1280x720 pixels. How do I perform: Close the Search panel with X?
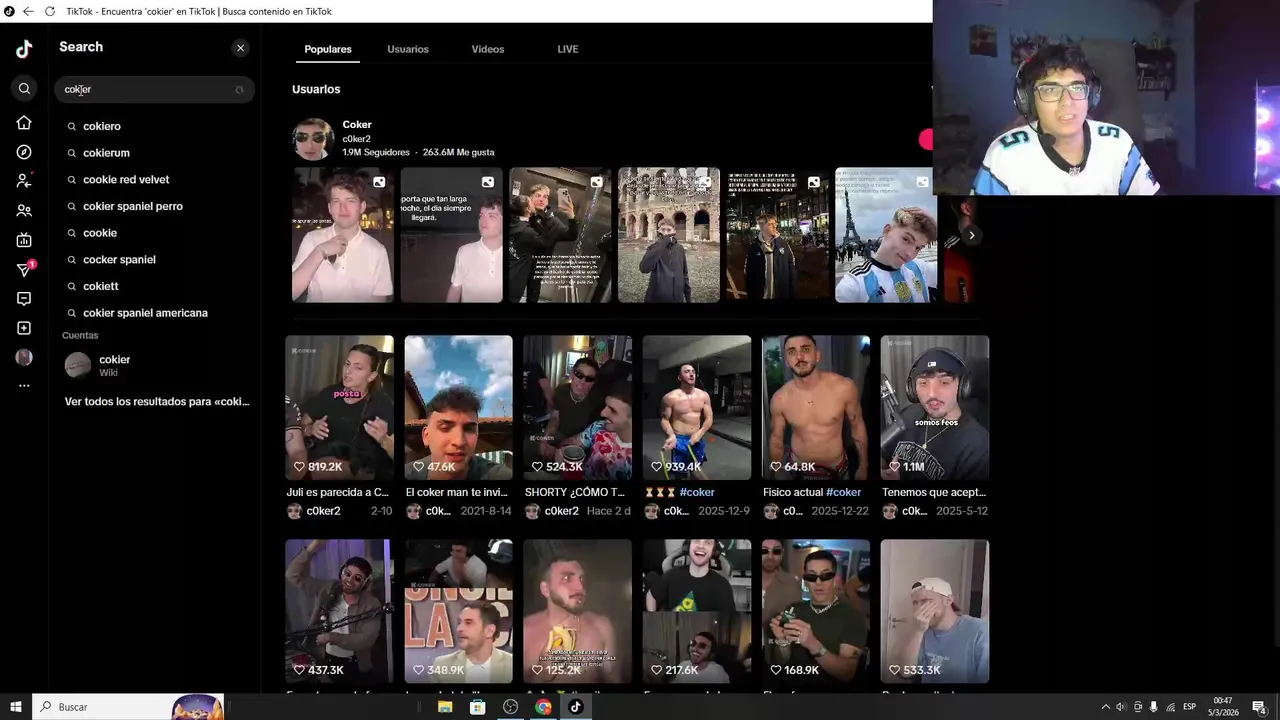click(x=240, y=48)
